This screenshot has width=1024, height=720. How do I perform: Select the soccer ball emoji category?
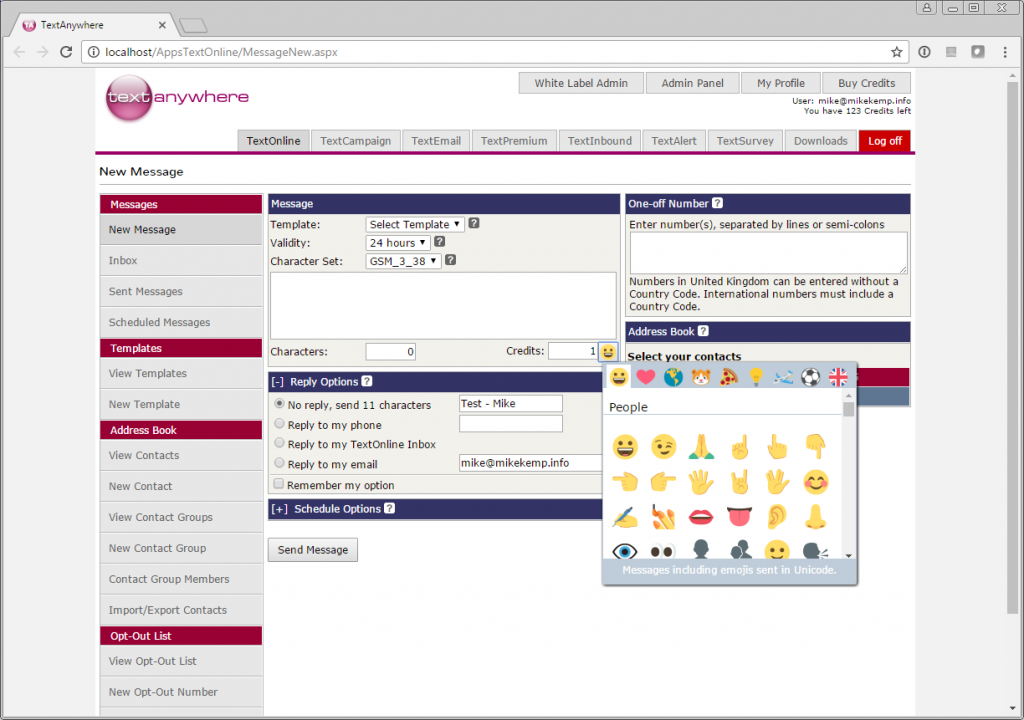[811, 377]
